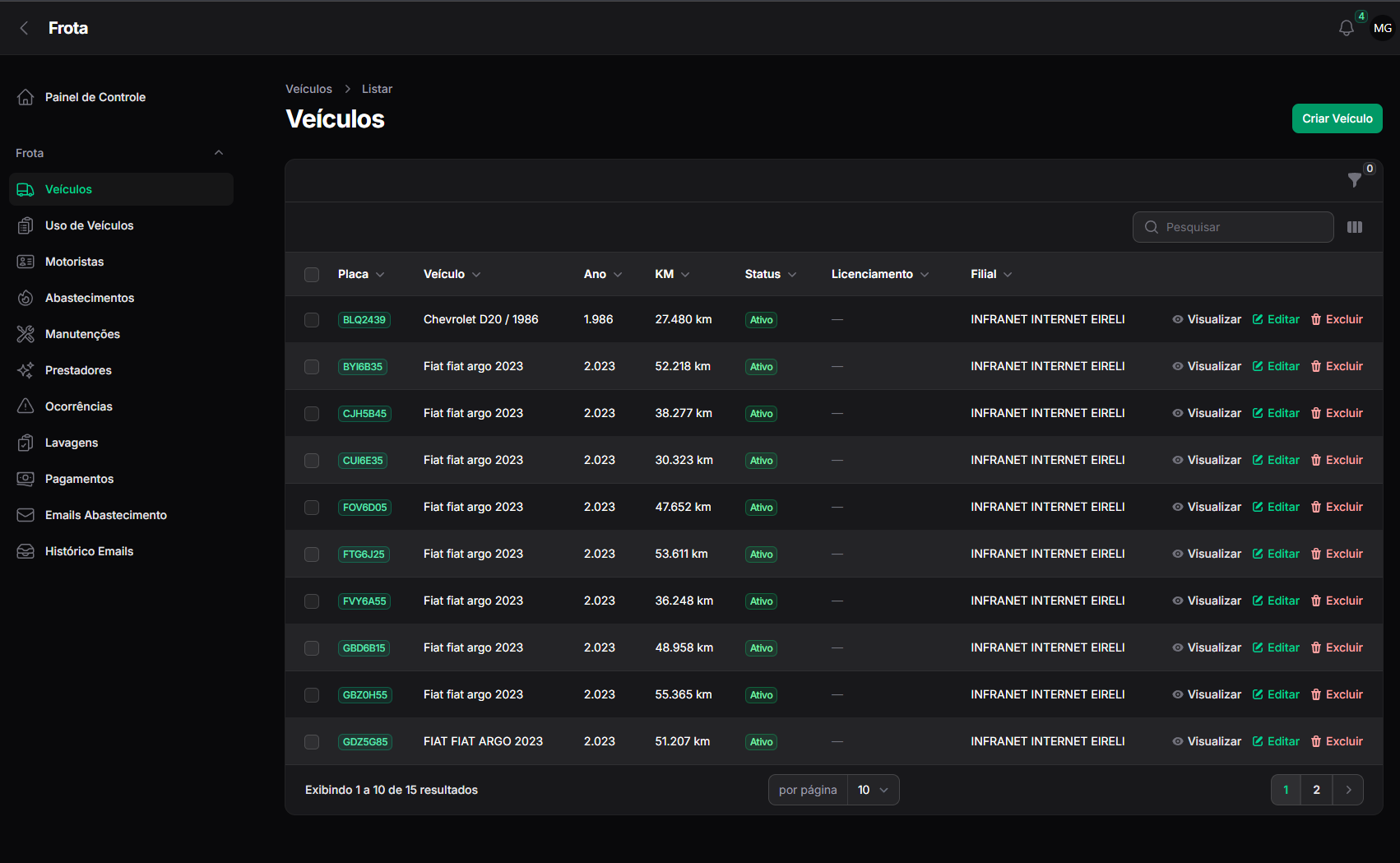1400x863 pixels.
Task: Click the Criar Veículo button
Action: click(x=1337, y=118)
